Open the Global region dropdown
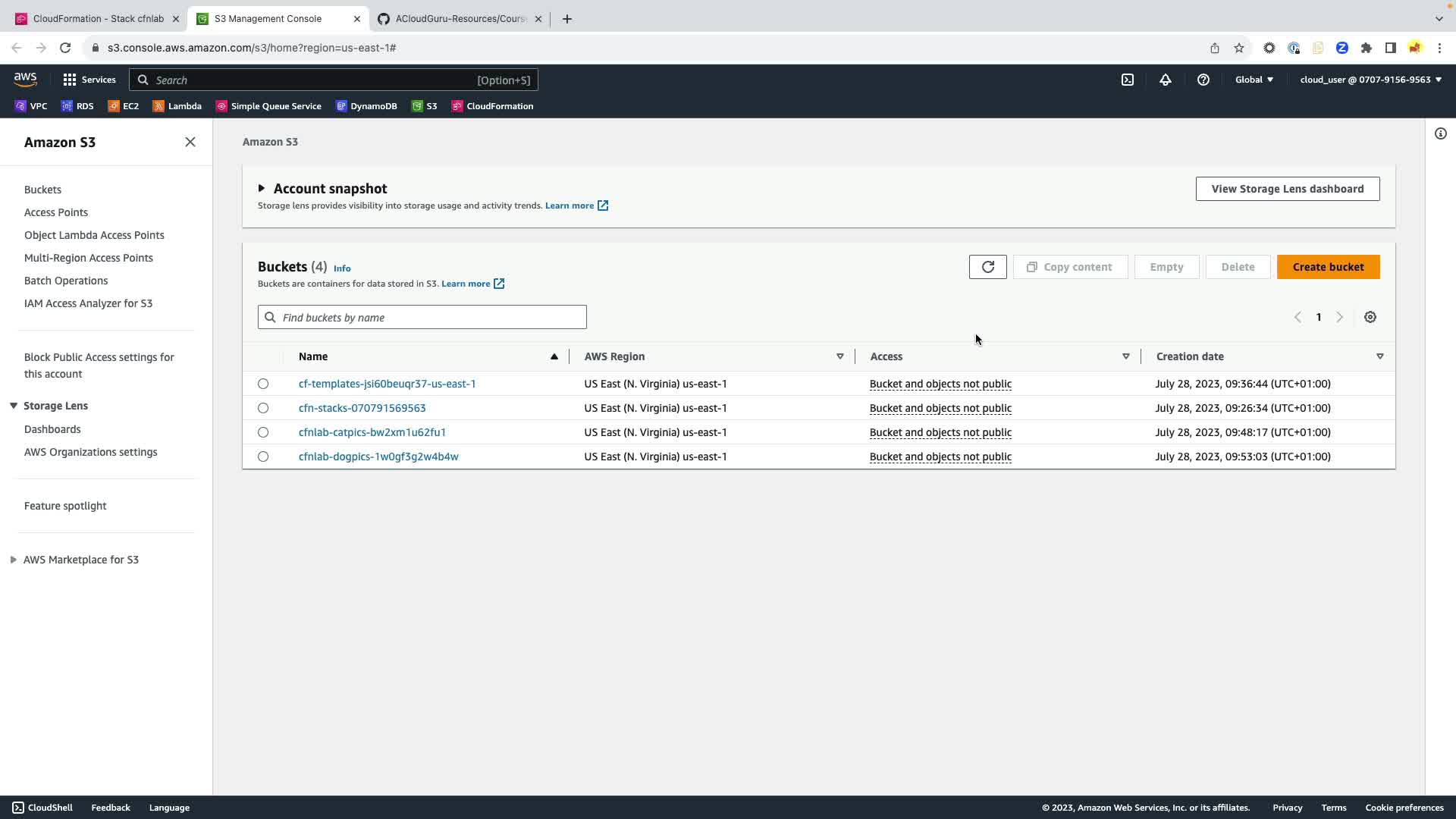1456x819 pixels. [x=1254, y=80]
